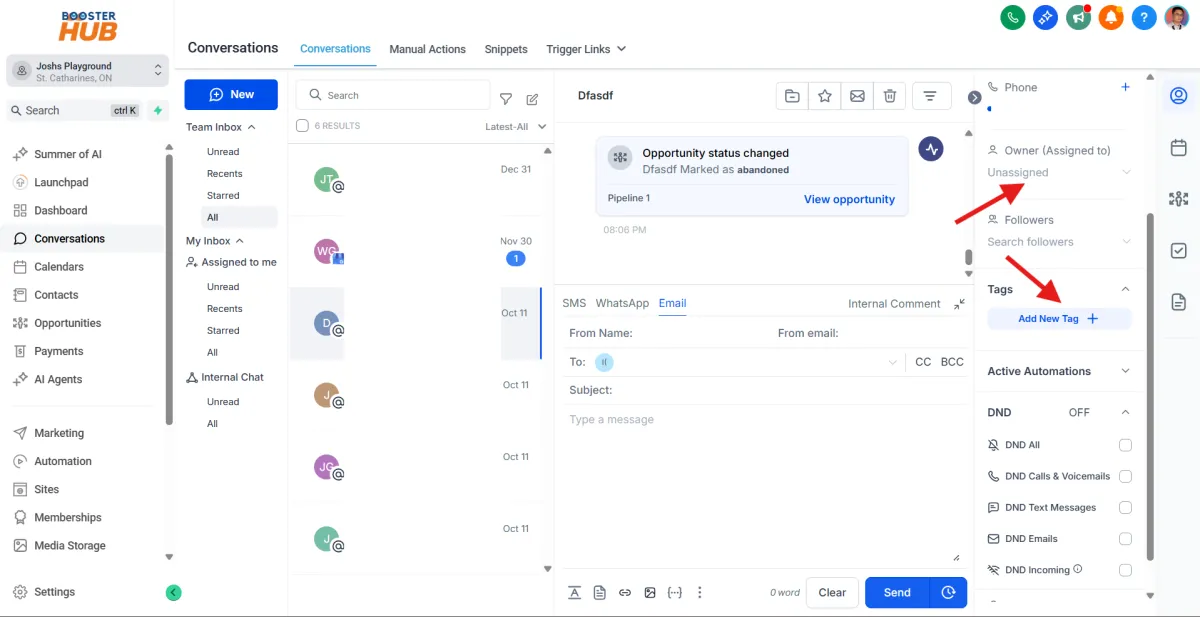The width and height of the screenshot is (1200, 617).
Task: Open Trigger Links dropdown arrow
Action: tap(621, 49)
